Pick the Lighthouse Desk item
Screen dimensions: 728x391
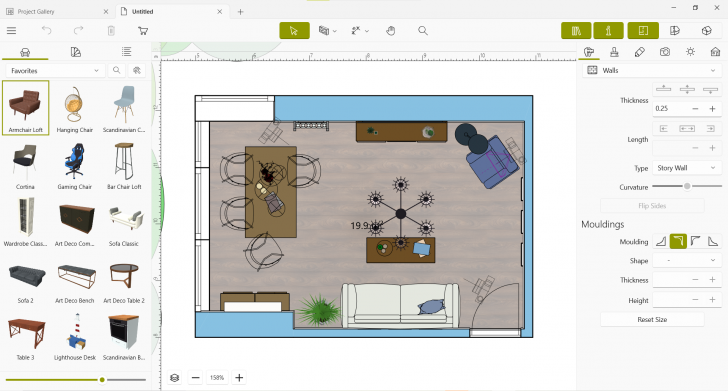[x=74, y=337]
